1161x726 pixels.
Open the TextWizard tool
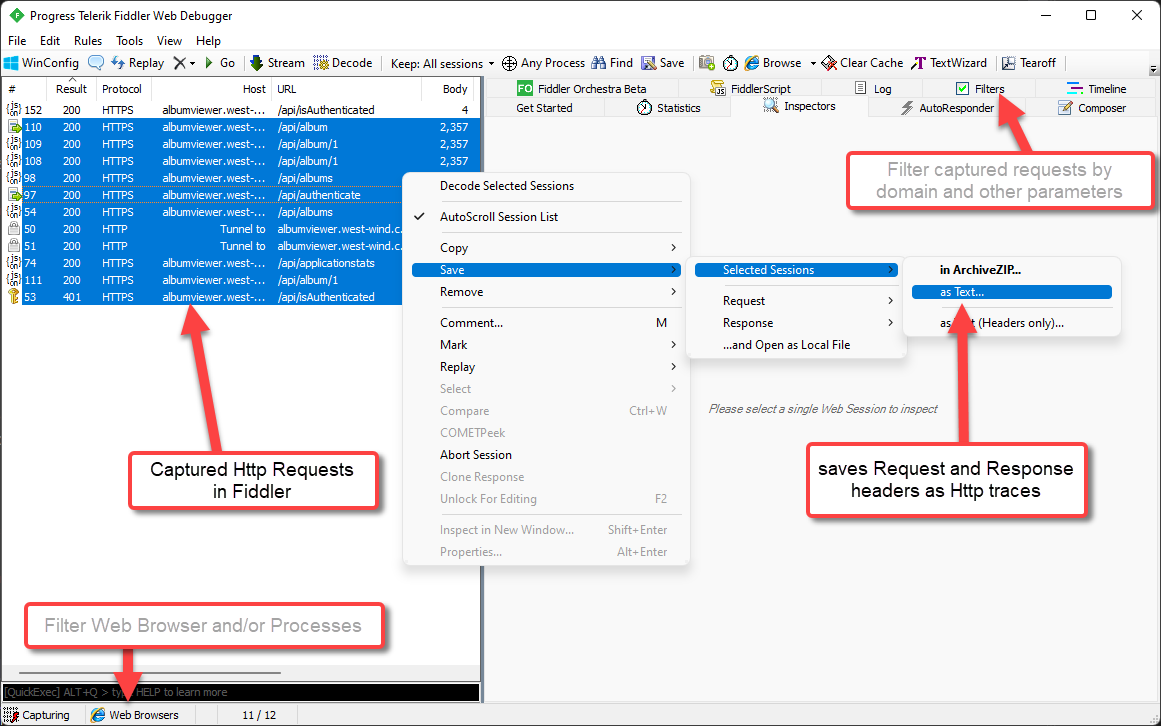coord(949,63)
